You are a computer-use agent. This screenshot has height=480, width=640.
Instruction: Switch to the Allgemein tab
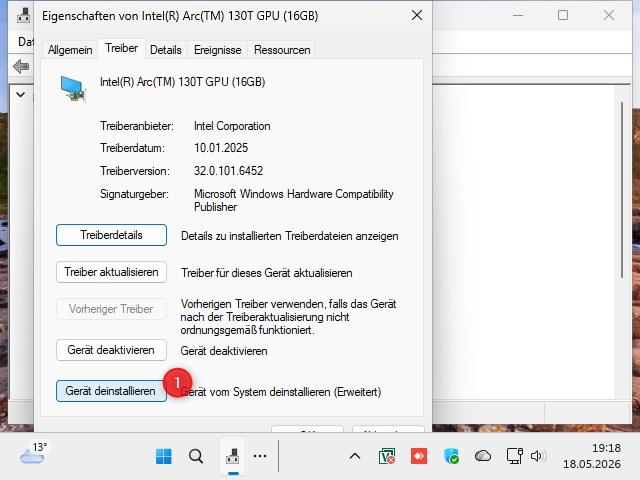coord(70,50)
